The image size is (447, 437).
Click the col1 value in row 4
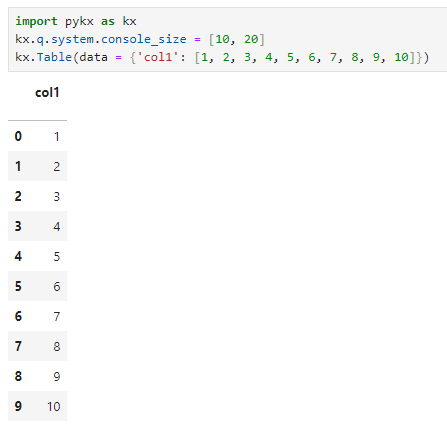(x=57, y=256)
